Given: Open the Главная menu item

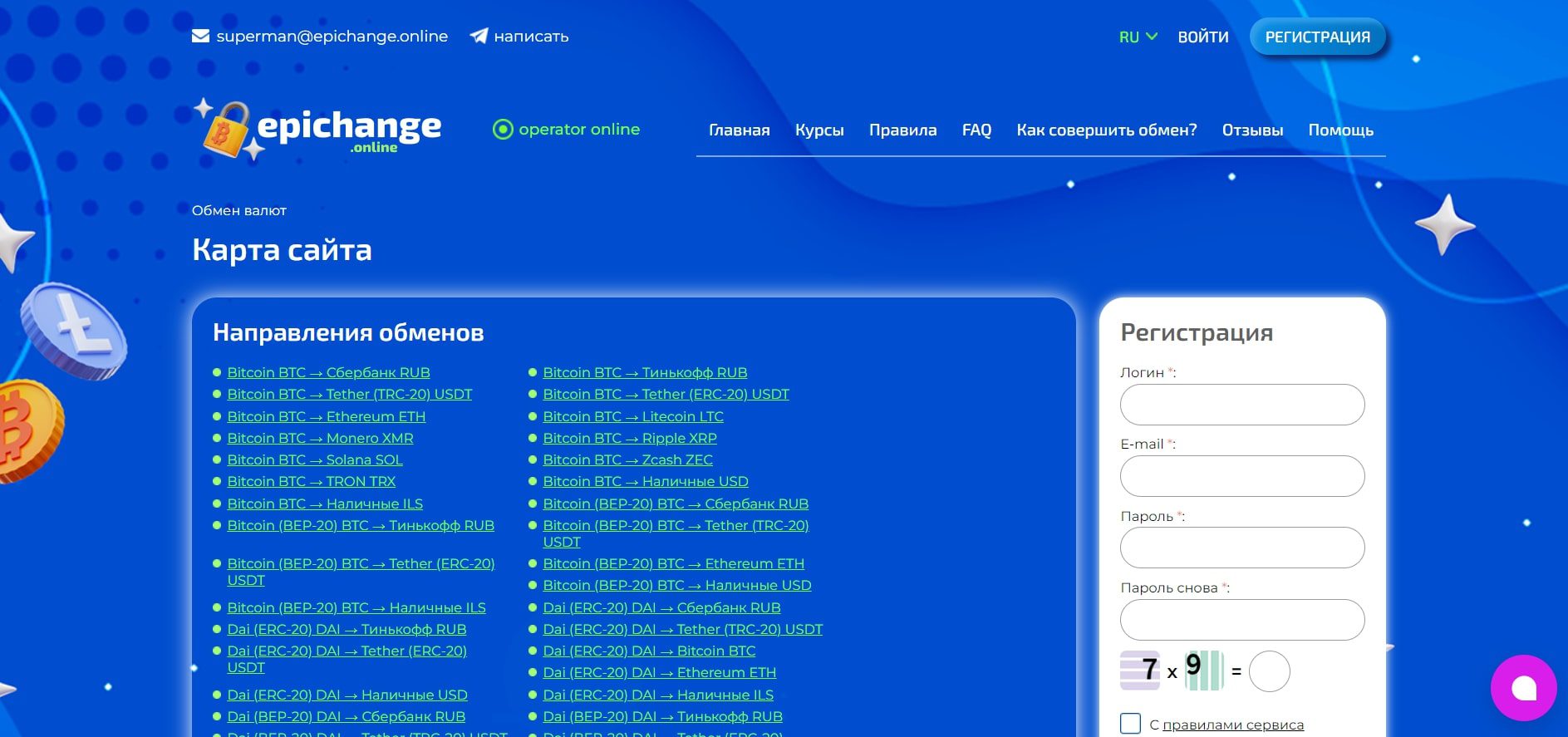Looking at the screenshot, I should 739,130.
